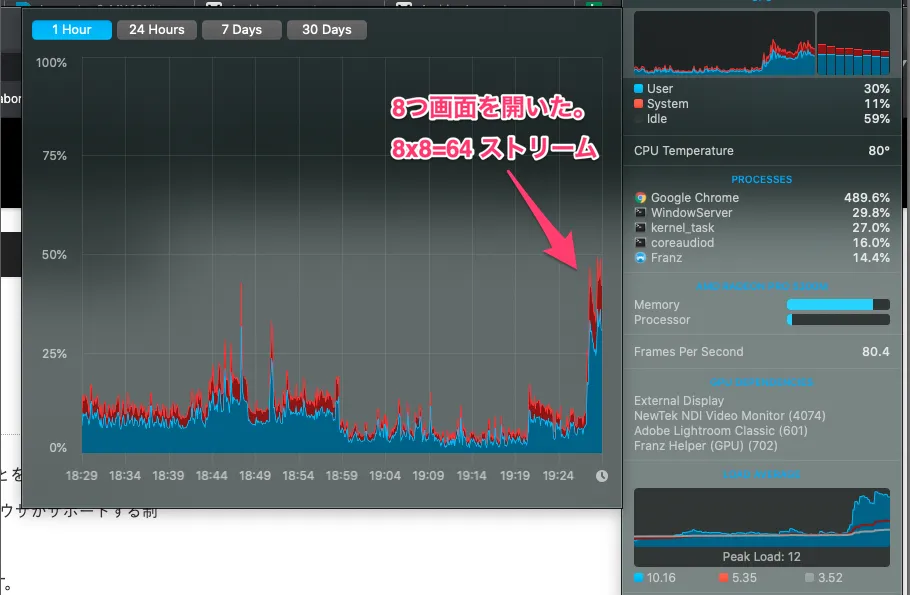Click the Franz app icon

(640, 258)
